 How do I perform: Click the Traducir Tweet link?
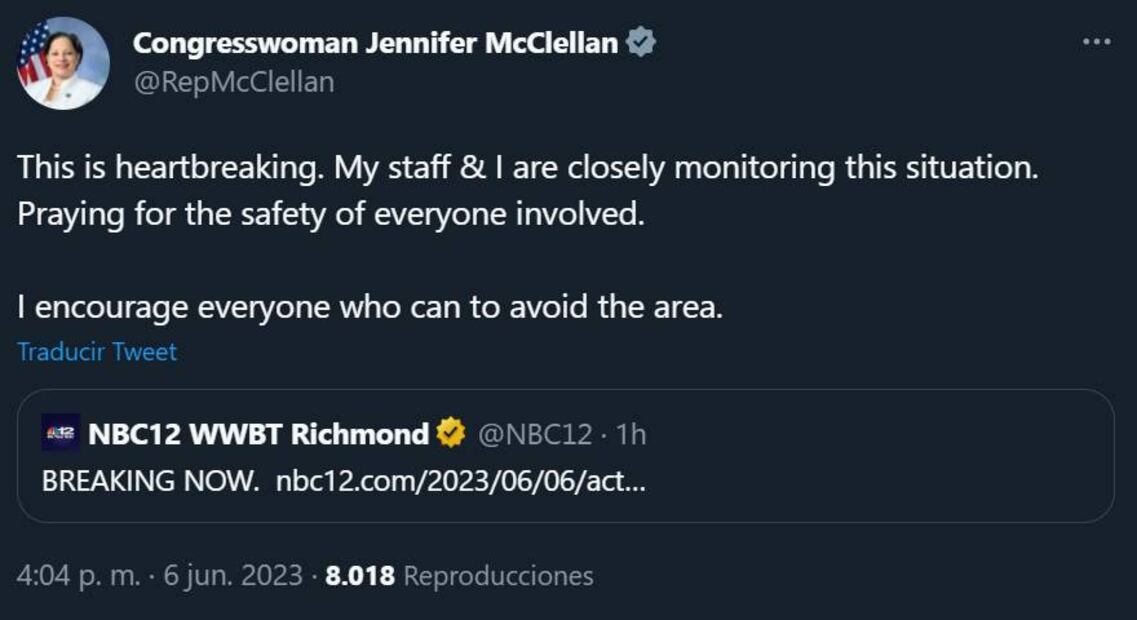click(x=97, y=352)
